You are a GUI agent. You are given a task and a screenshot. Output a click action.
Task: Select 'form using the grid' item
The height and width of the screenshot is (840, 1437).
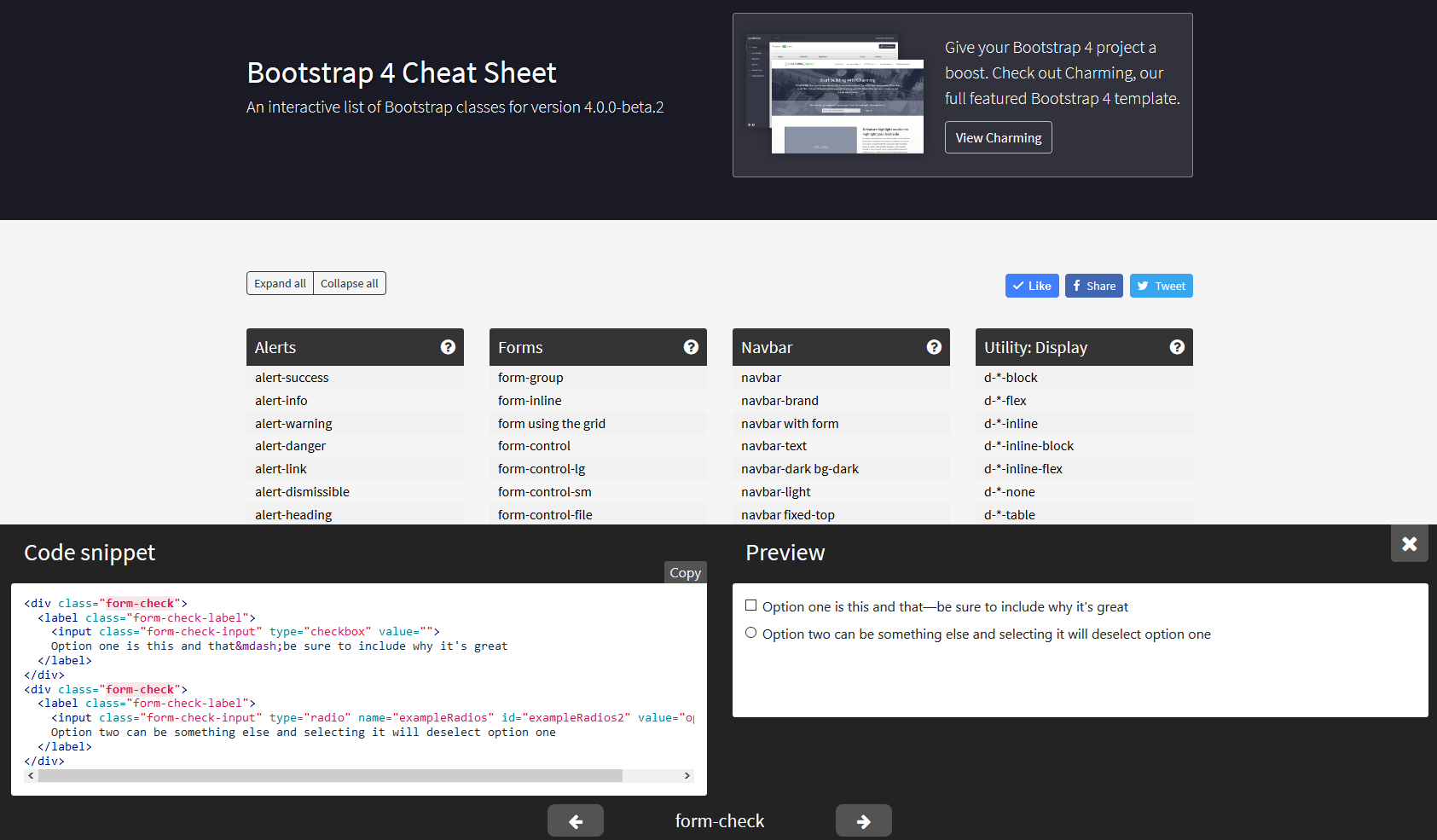[598, 423]
